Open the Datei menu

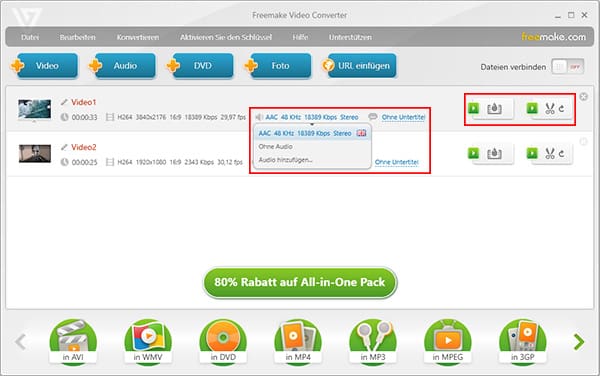[30, 37]
